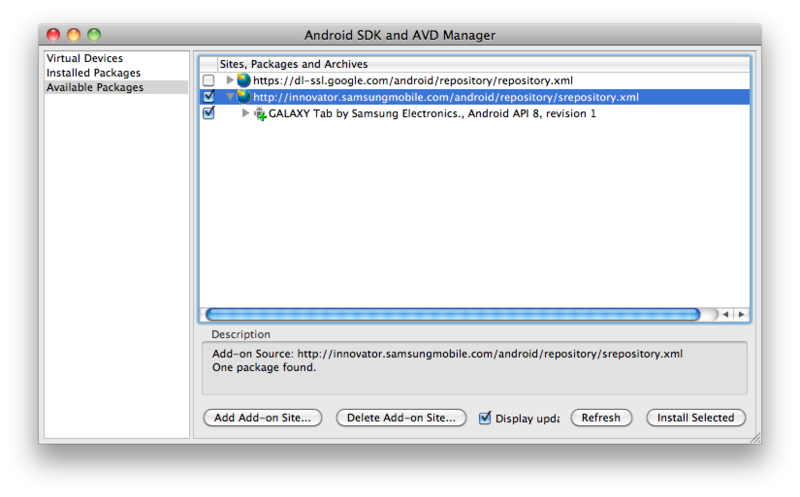Viewport: 800px width, 497px height.
Task: Switch to Installed Packages
Action: click(x=93, y=73)
